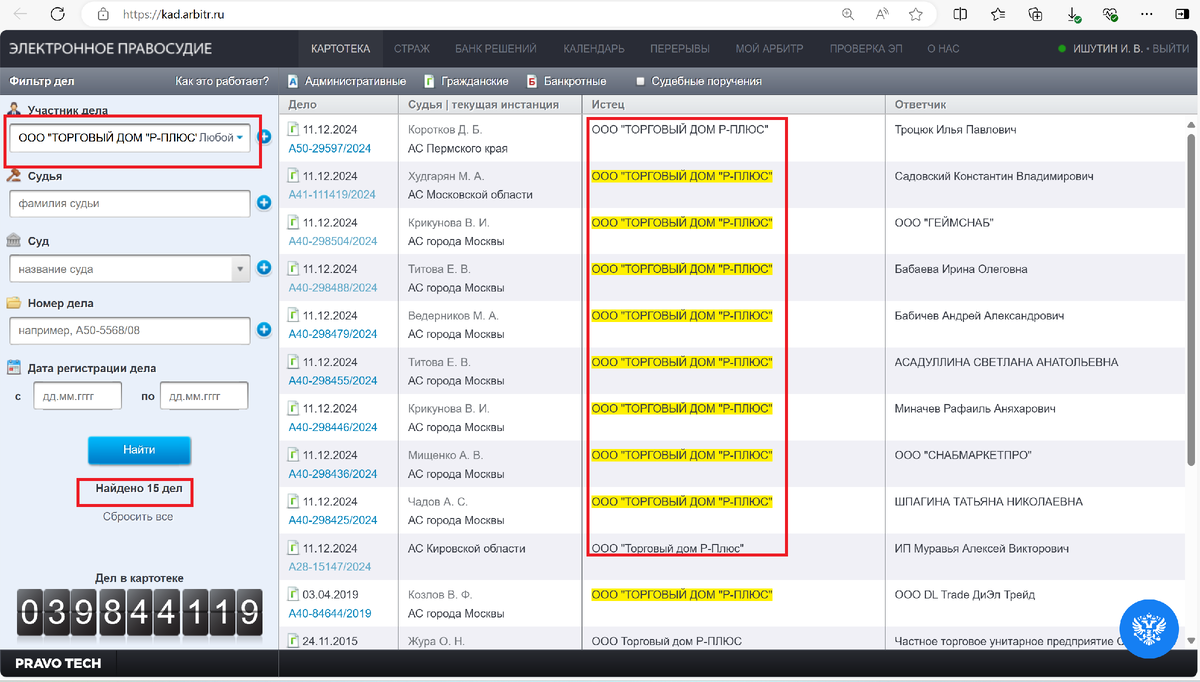Click the read aloud icon
Screen dimensions: 1200x682
883,14
